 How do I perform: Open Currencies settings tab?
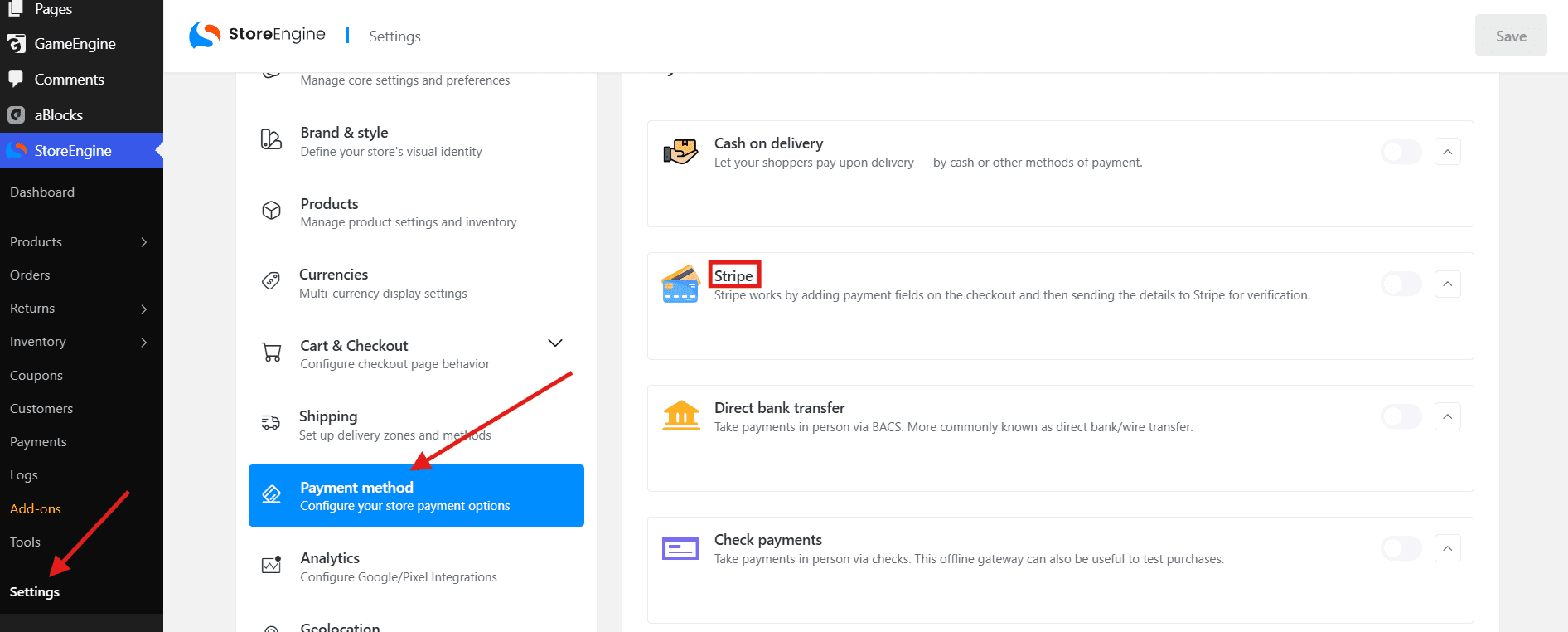416,283
